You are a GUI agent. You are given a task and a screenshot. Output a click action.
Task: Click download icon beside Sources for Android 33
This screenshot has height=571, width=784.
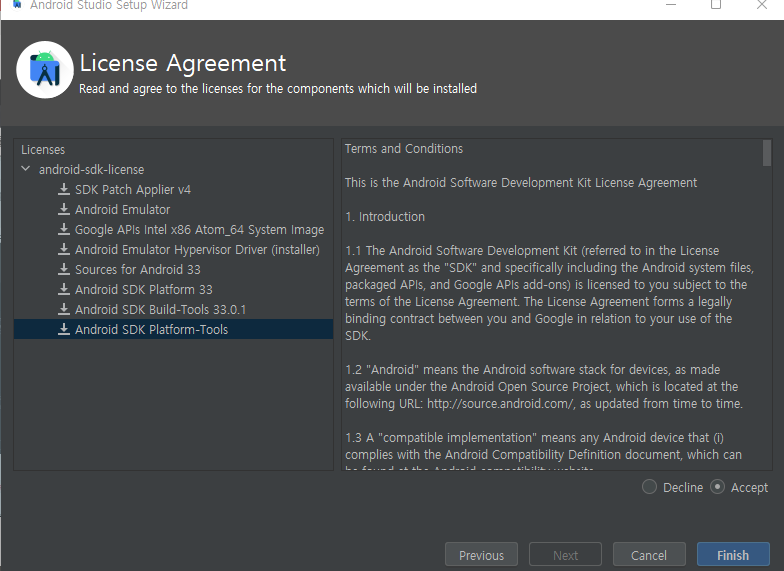tap(64, 270)
